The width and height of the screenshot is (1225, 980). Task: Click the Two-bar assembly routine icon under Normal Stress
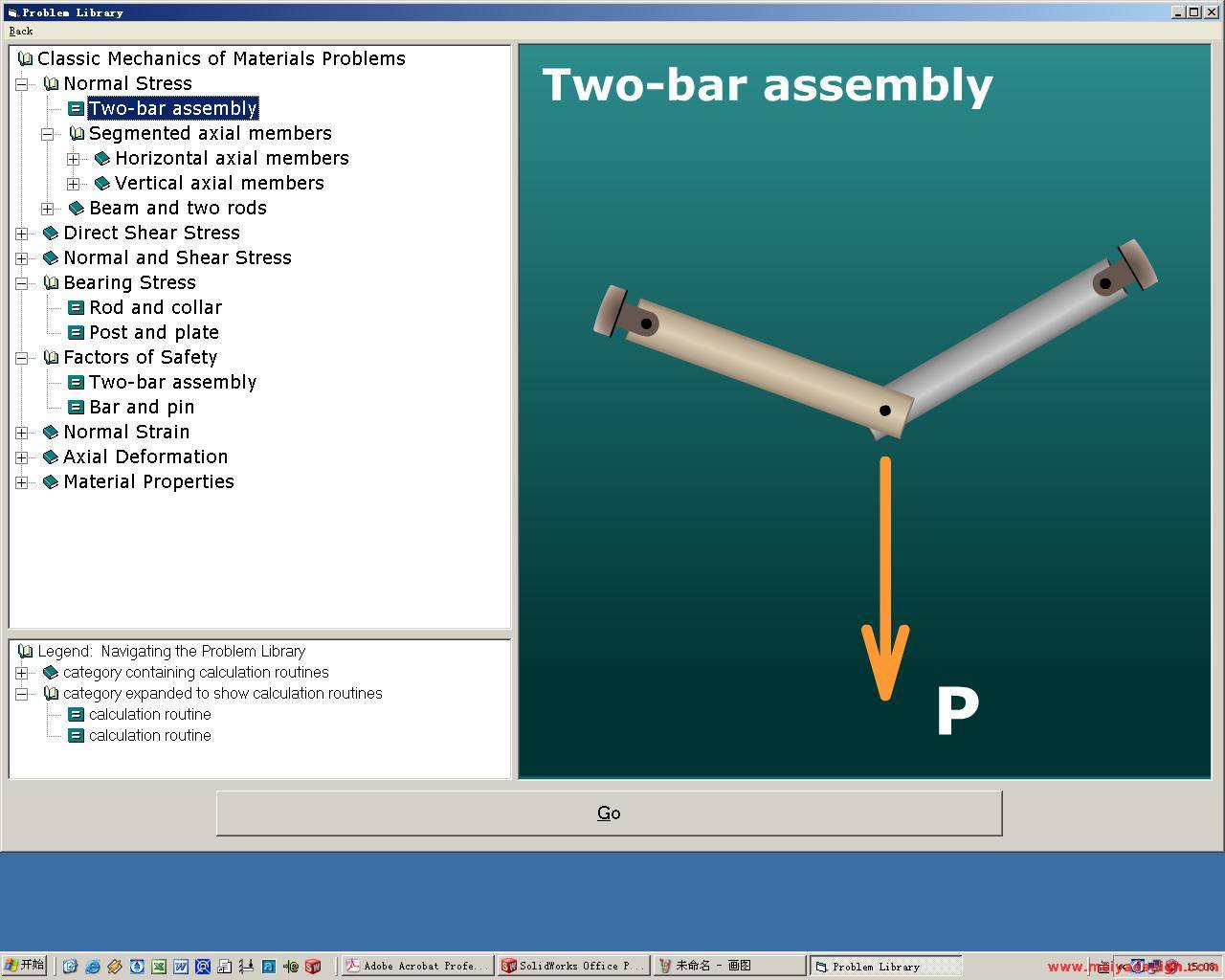point(76,109)
